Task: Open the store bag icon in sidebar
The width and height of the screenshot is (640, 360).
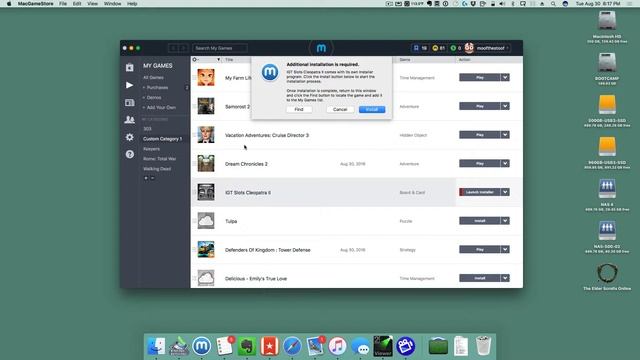Action: click(x=129, y=67)
